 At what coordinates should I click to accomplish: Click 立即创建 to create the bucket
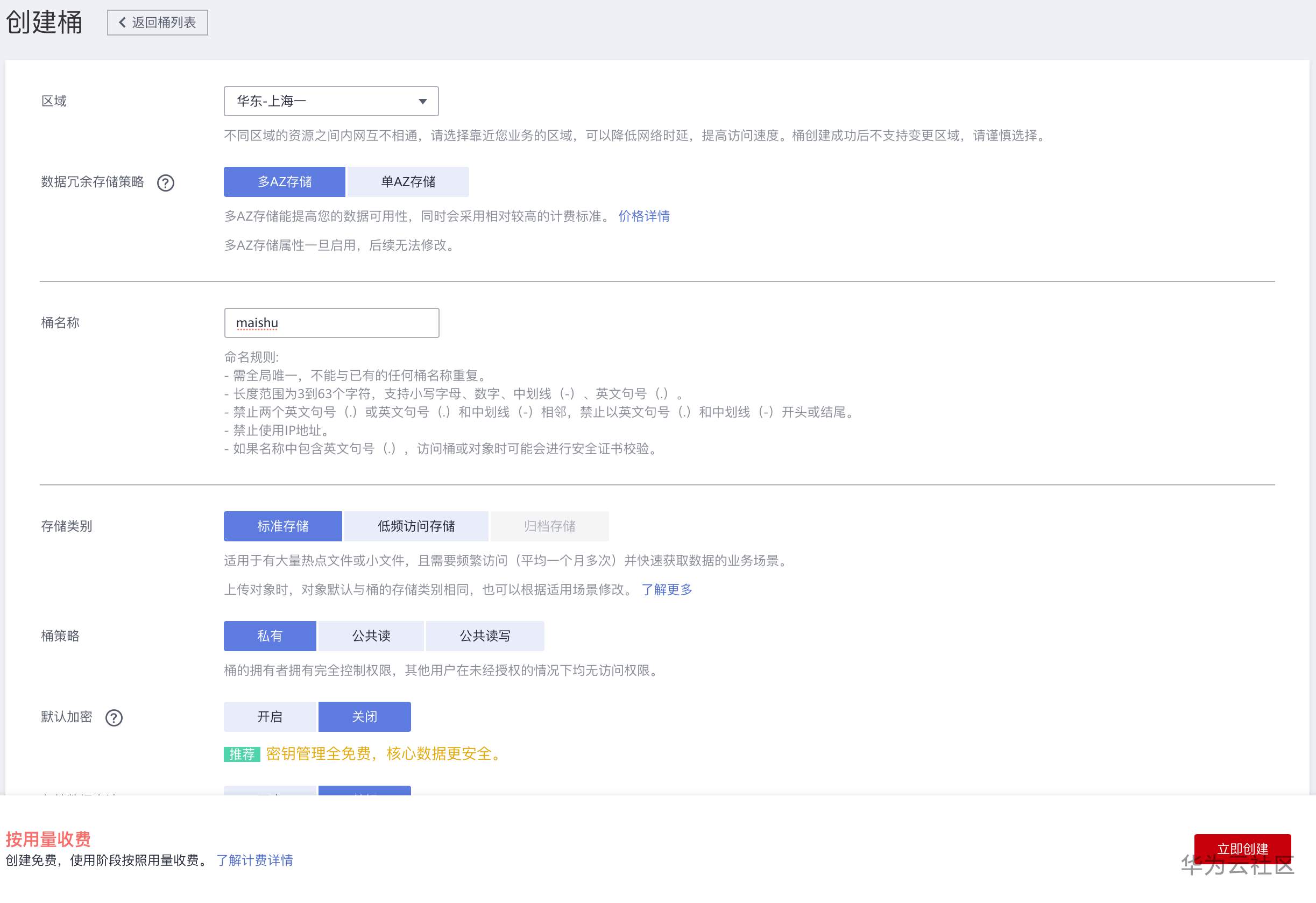point(1242,848)
